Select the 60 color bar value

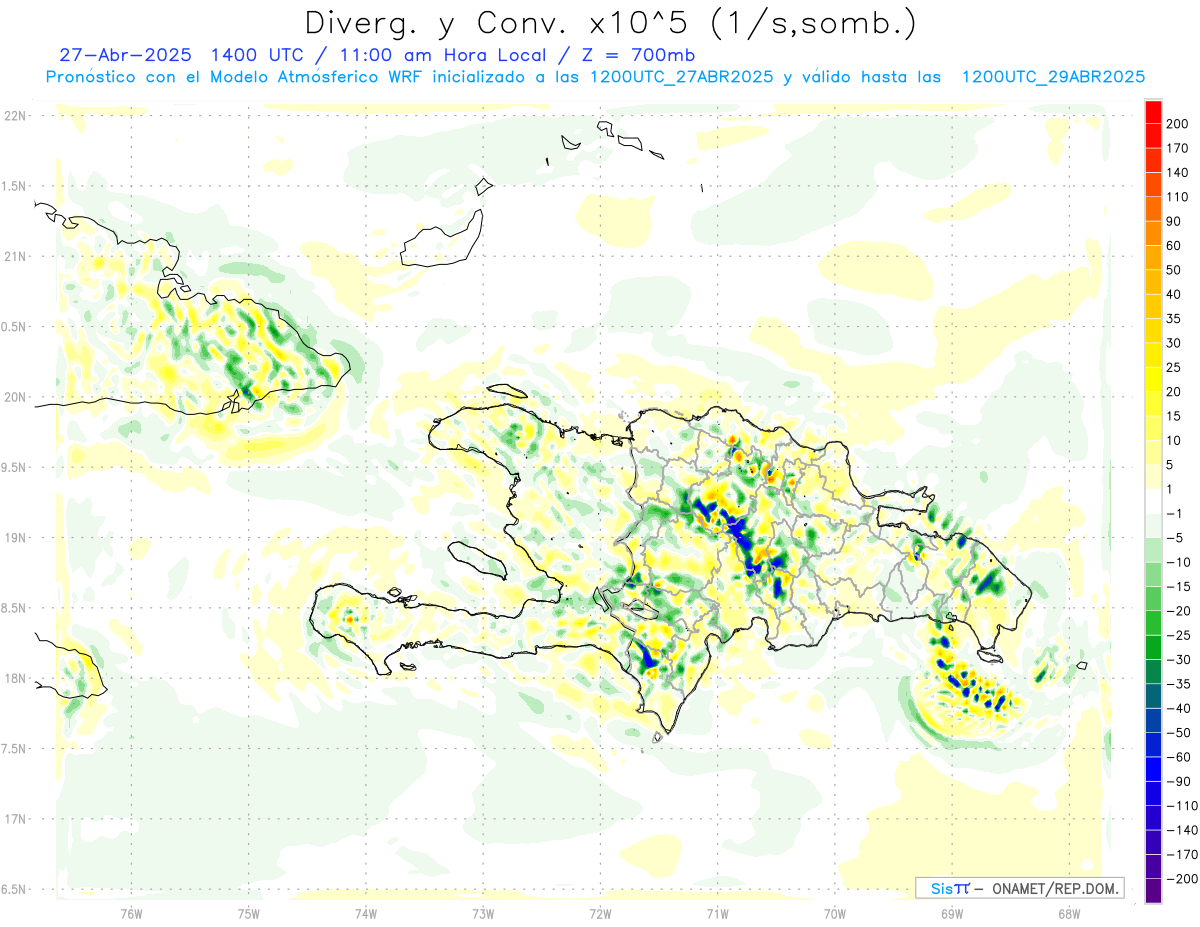coord(1175,246)
